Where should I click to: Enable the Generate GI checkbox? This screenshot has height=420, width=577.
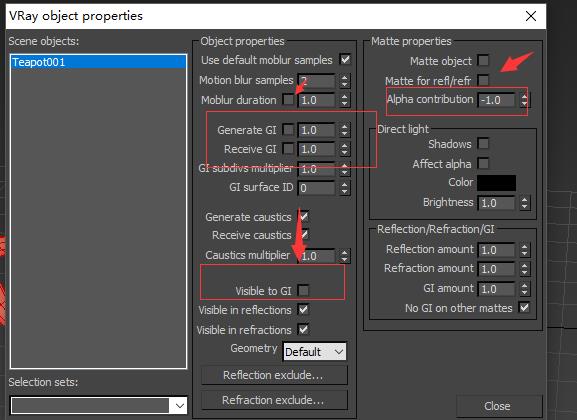pos(288,130)
